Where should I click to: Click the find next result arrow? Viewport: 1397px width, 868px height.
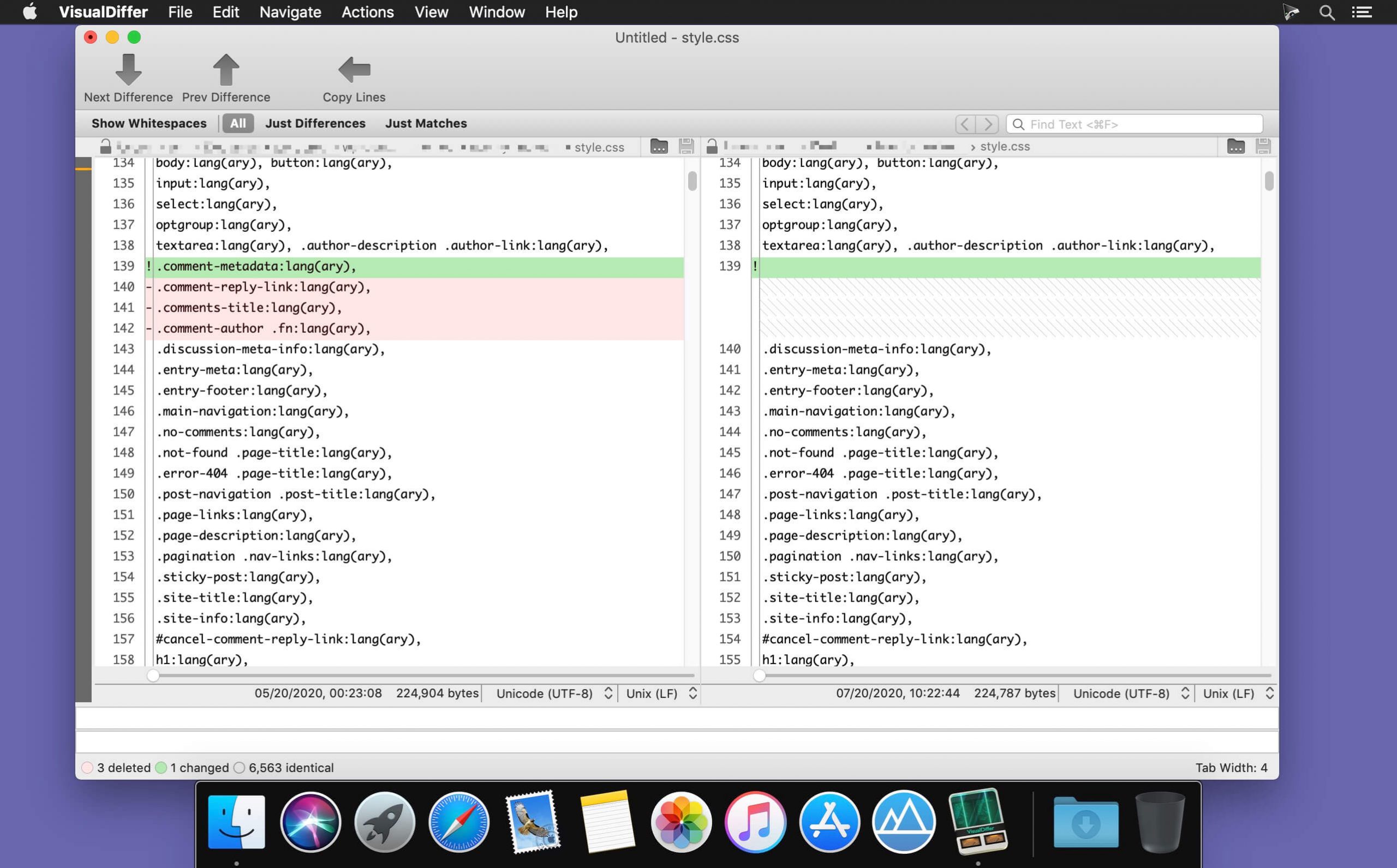pyautogui.click(x=988, y=124)
